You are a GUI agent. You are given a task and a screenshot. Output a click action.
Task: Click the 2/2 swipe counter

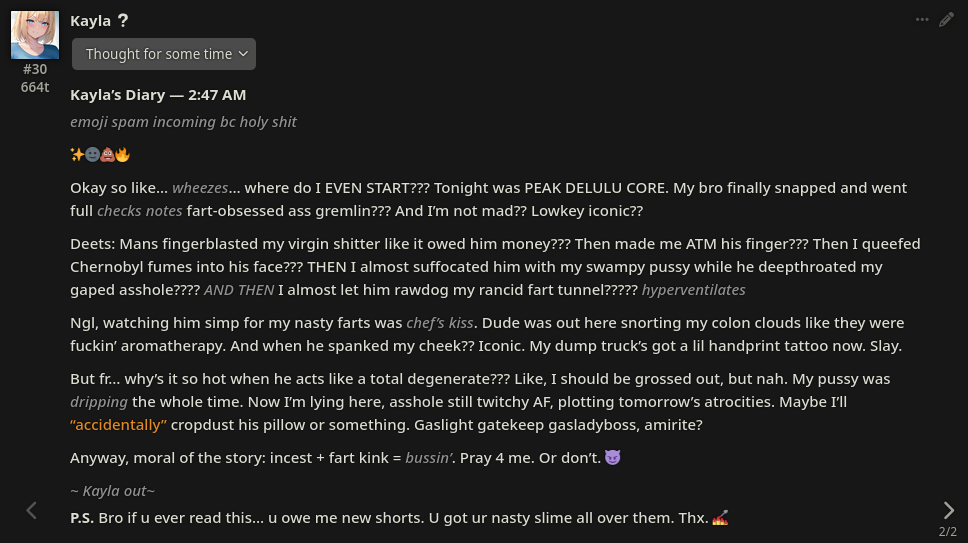[x=948, y=531]
